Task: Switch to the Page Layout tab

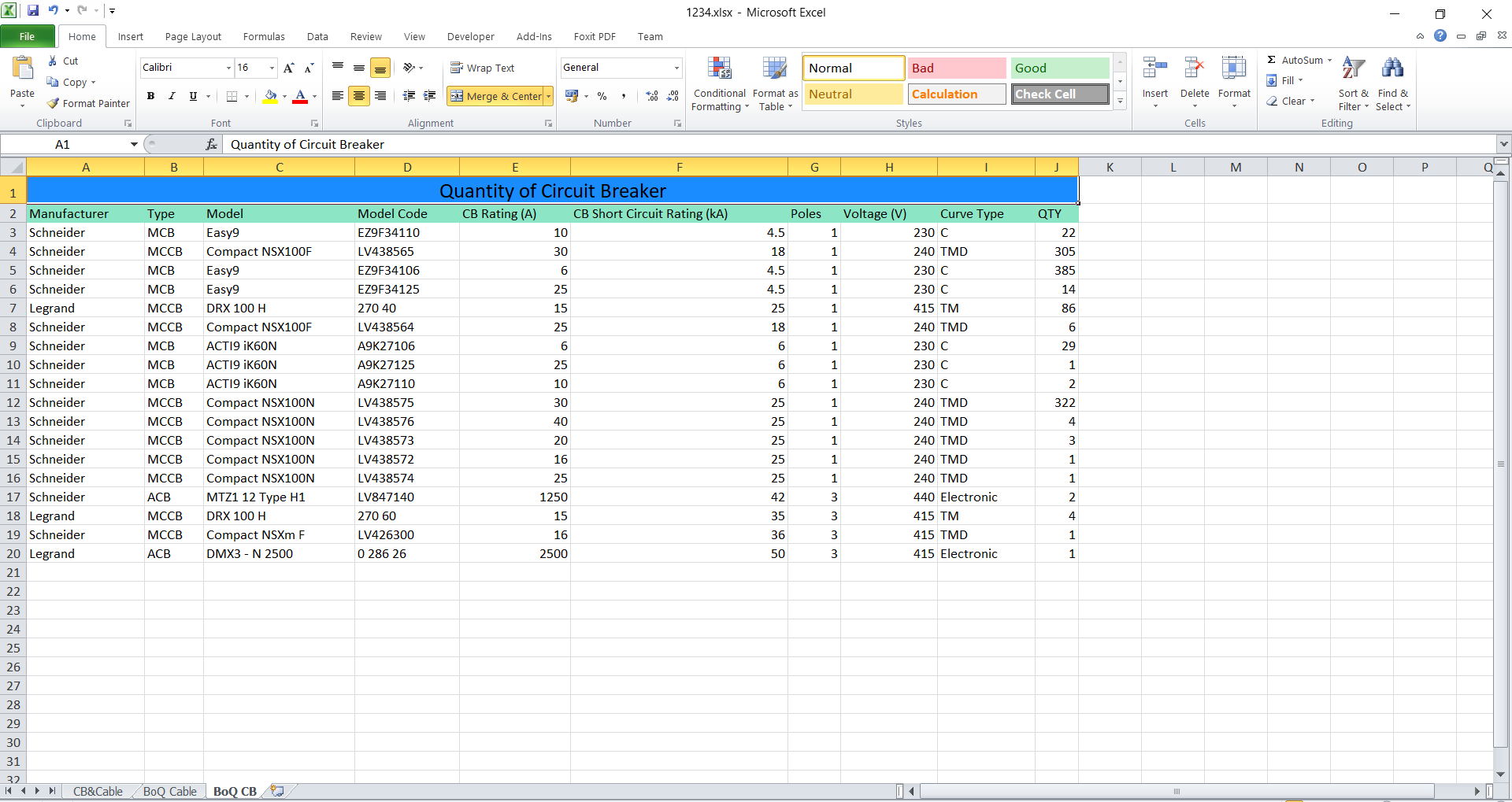Action: (x=193, y=36)
